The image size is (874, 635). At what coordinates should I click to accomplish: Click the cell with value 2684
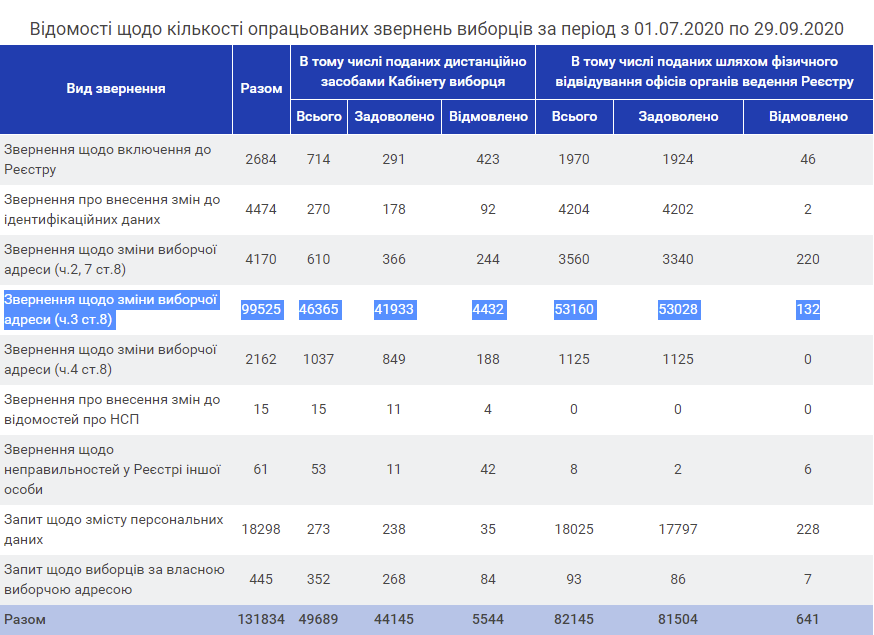click(x=261, y=160)
